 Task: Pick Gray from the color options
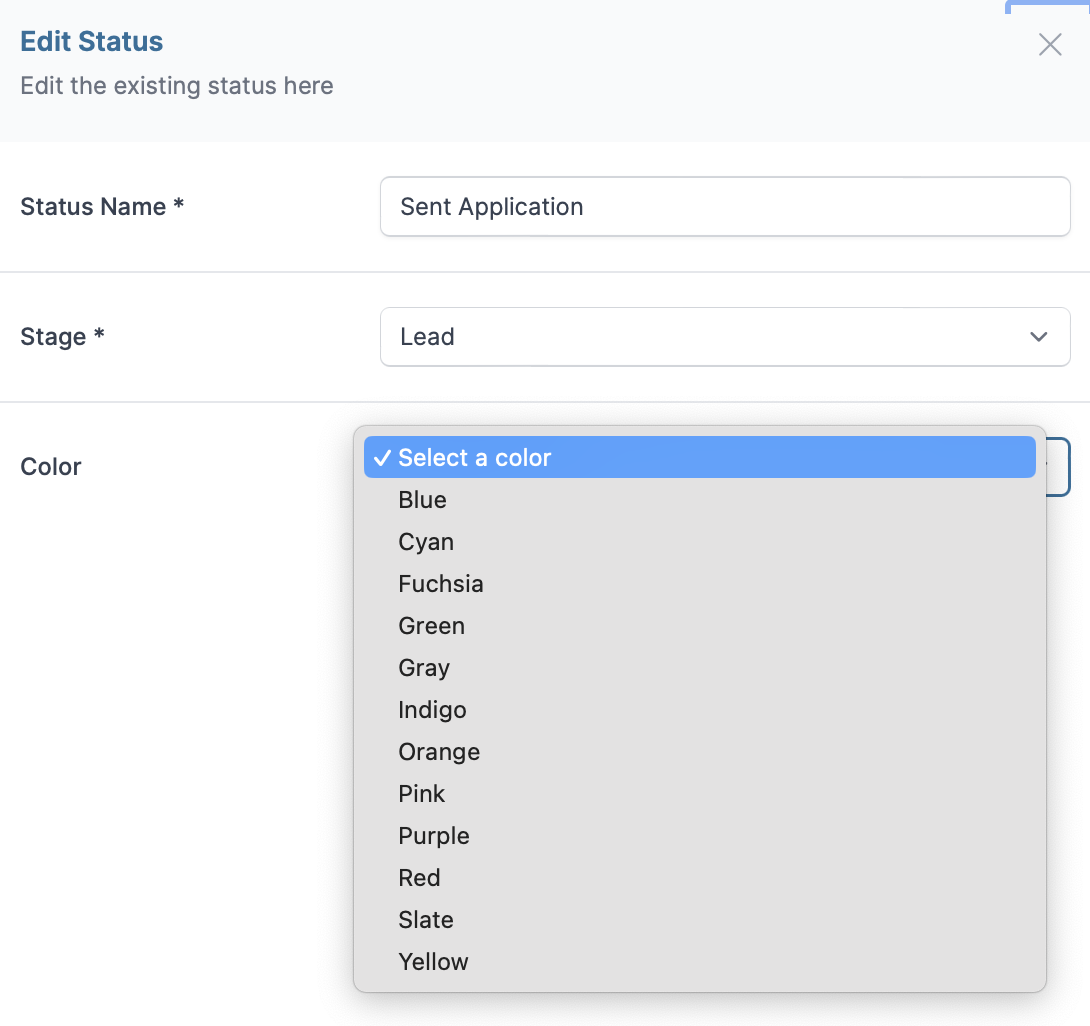click(424, 668)
